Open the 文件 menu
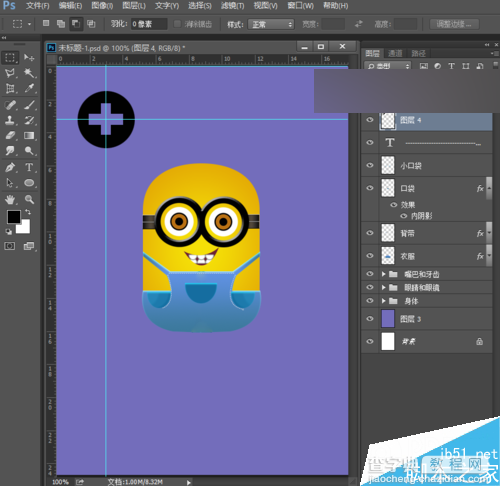Screen dimensions: 500x486 (37, 6)
